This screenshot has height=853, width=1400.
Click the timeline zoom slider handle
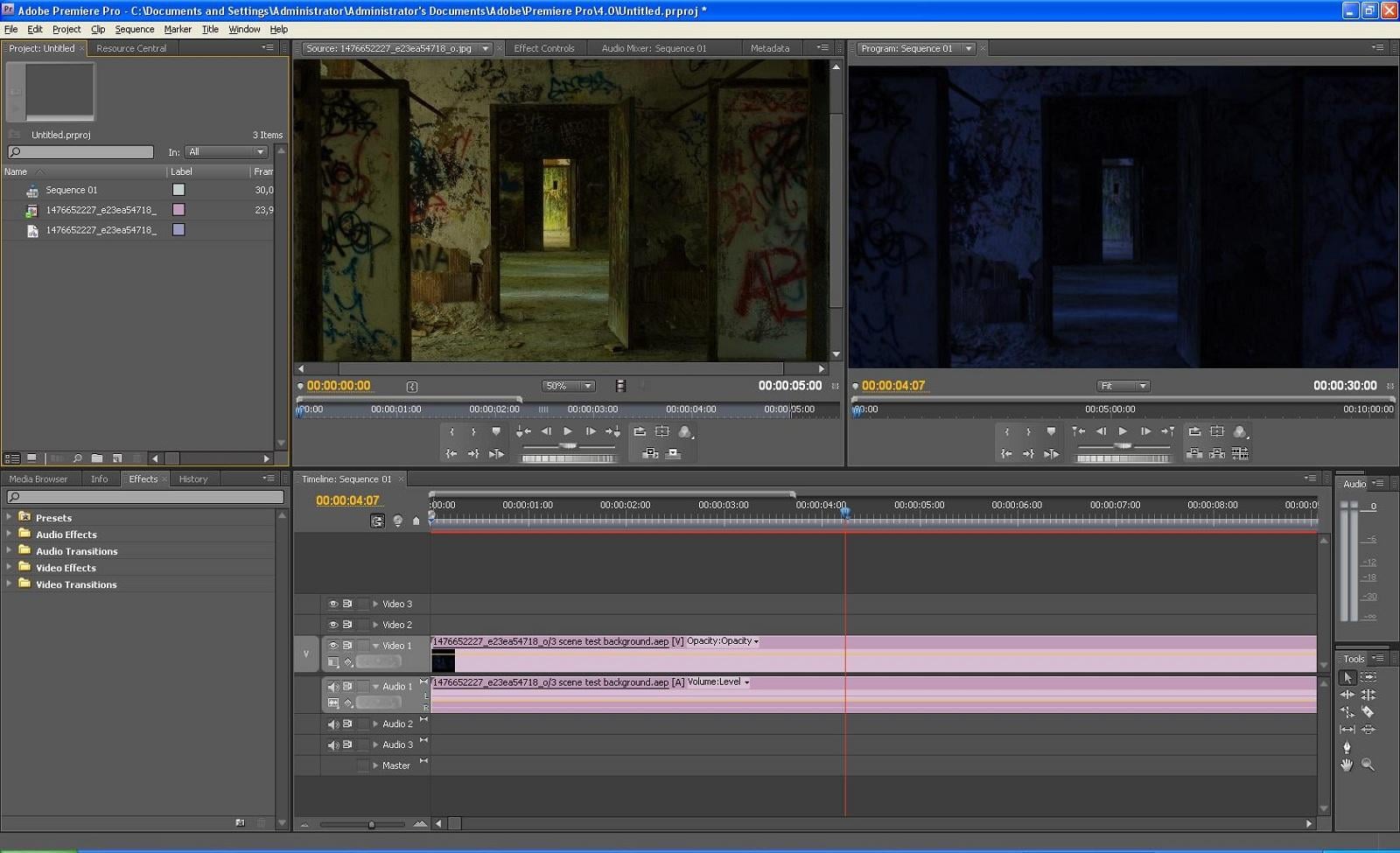point(372,824)
